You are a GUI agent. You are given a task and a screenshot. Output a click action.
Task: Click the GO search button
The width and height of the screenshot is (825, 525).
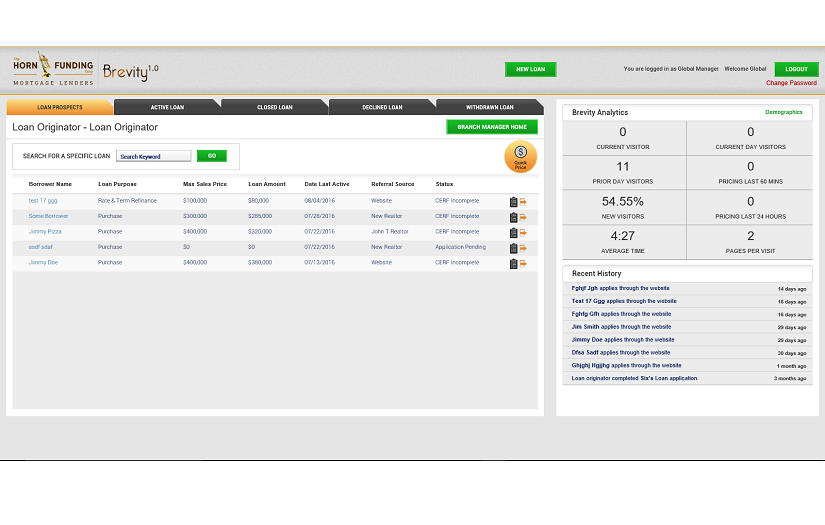point(212,156)
